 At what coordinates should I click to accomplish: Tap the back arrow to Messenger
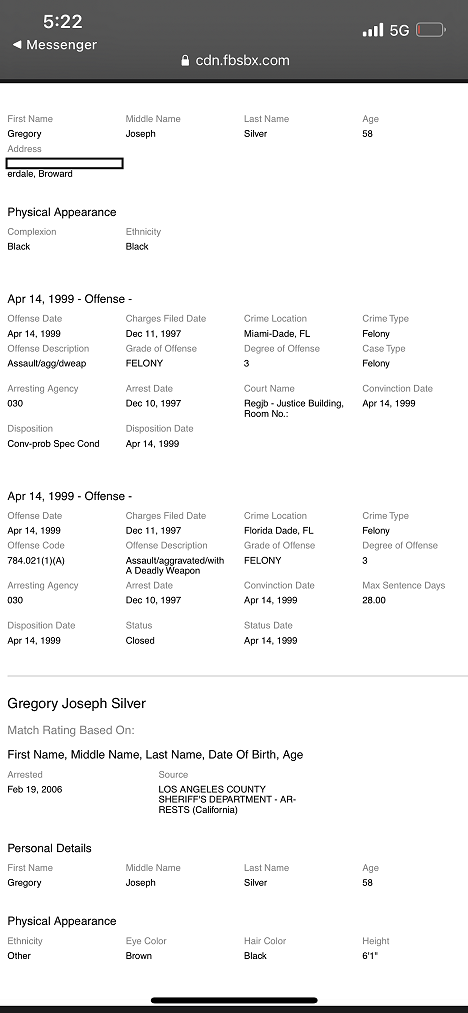[x=17, y=45]
